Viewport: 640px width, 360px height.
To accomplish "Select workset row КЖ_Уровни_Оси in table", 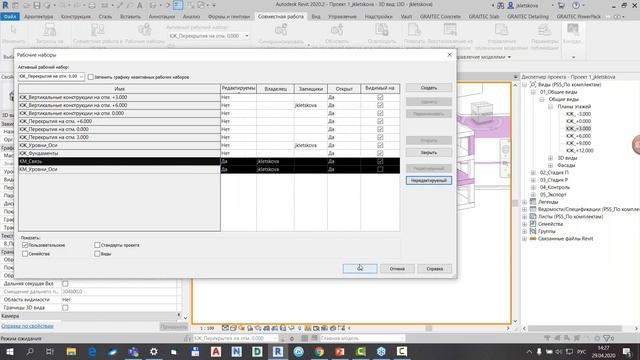I will pyautogui.click(x=119, y=145).
